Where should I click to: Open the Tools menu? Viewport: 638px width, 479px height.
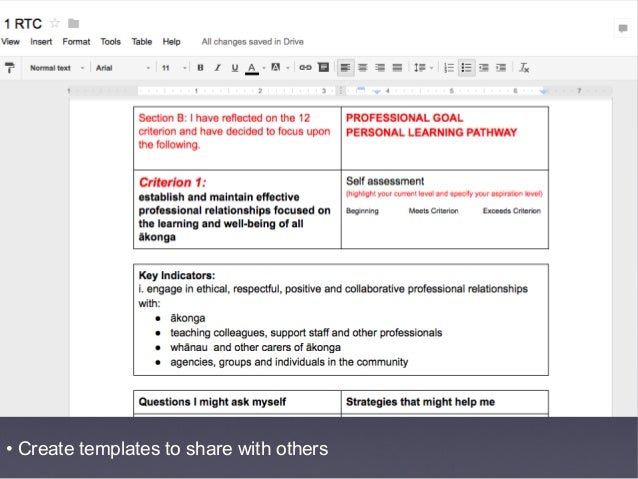[111, 42]
